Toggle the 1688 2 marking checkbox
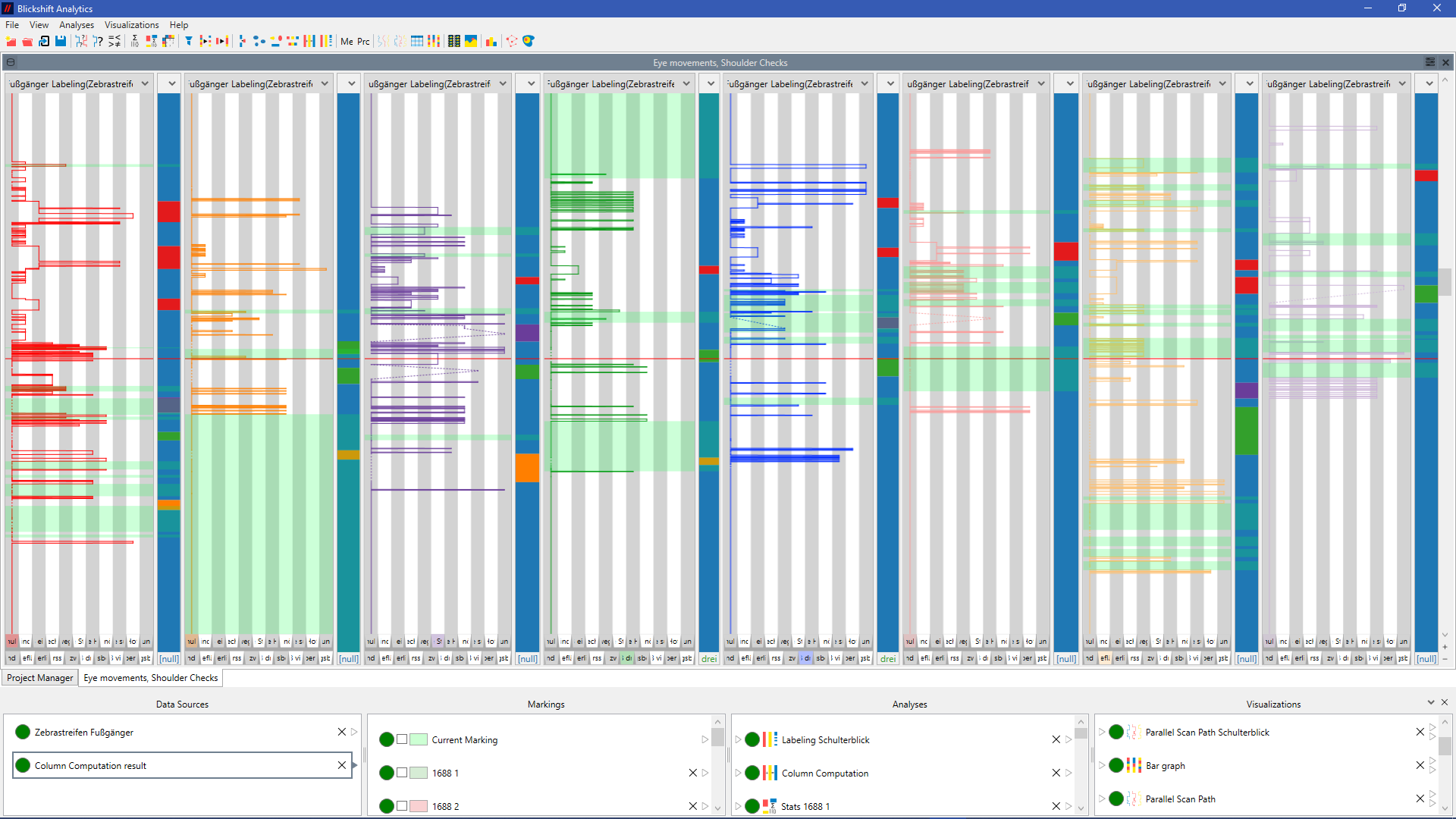Viewport: 1456px width, 819px height. coord(402,806)
